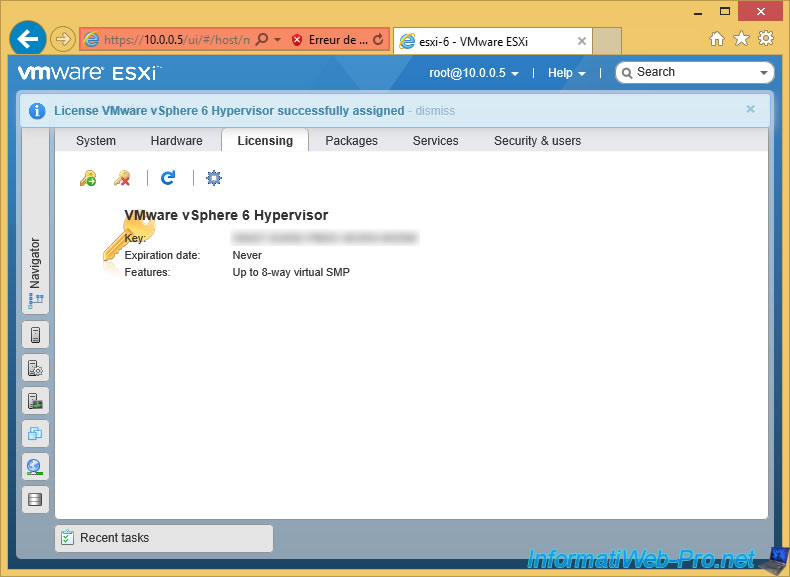
Task: Click the browser Home icon
Action: 717,39
